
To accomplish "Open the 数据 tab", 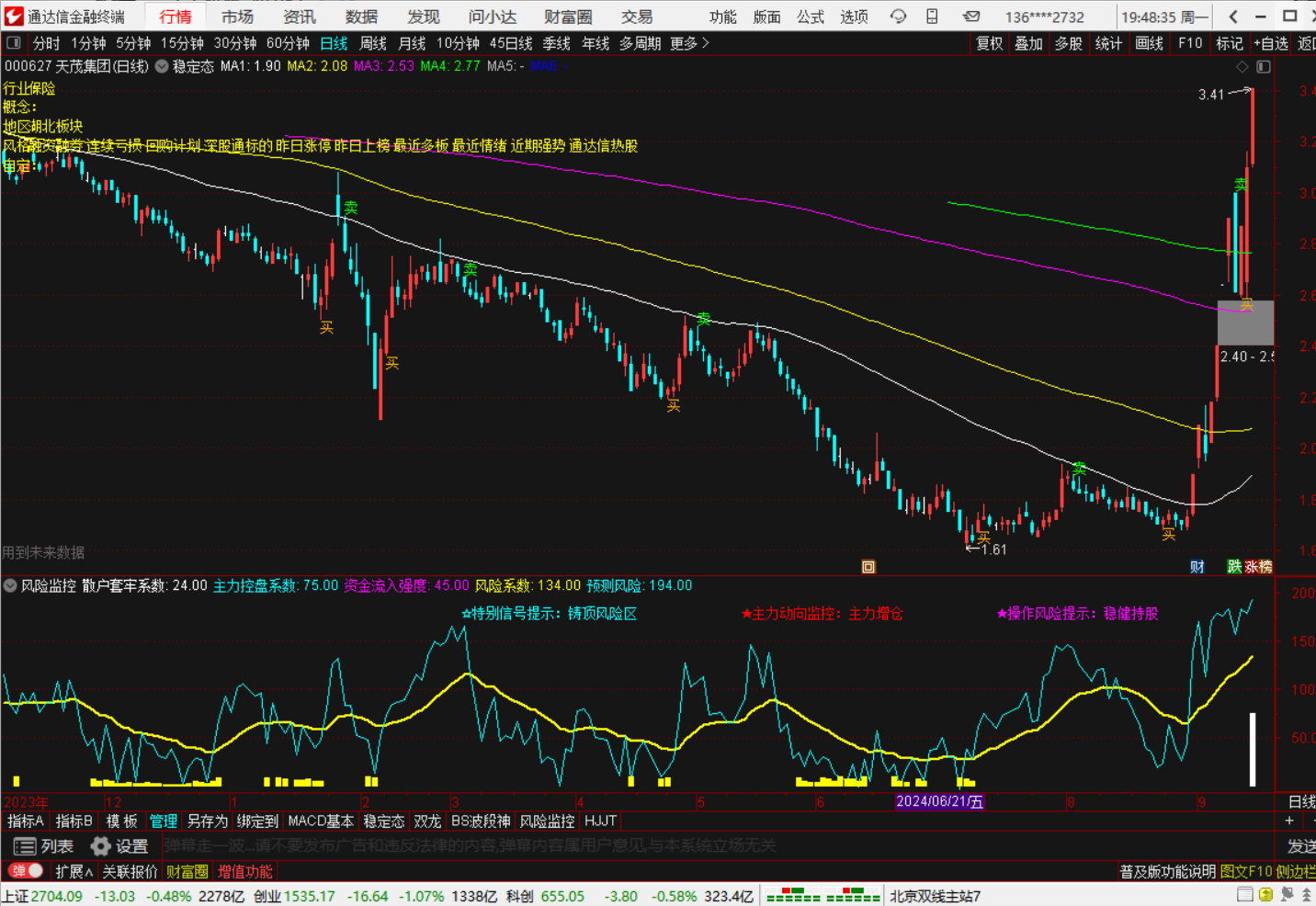I will (361, 17).
